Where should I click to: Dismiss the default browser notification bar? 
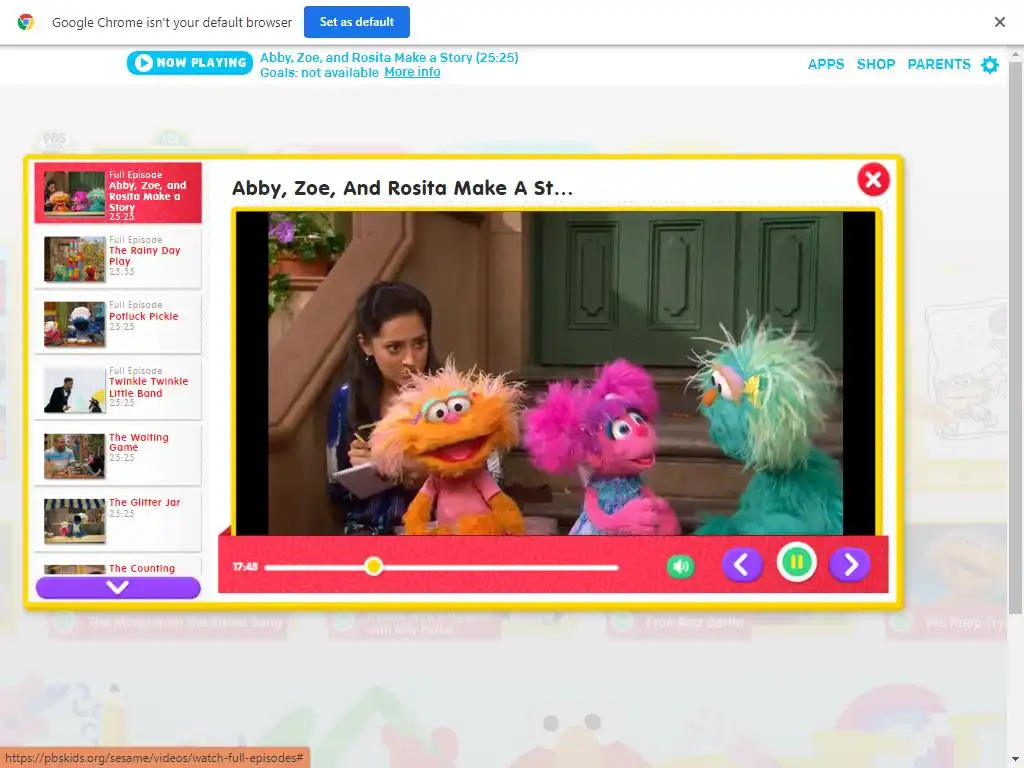coord(999,22)
